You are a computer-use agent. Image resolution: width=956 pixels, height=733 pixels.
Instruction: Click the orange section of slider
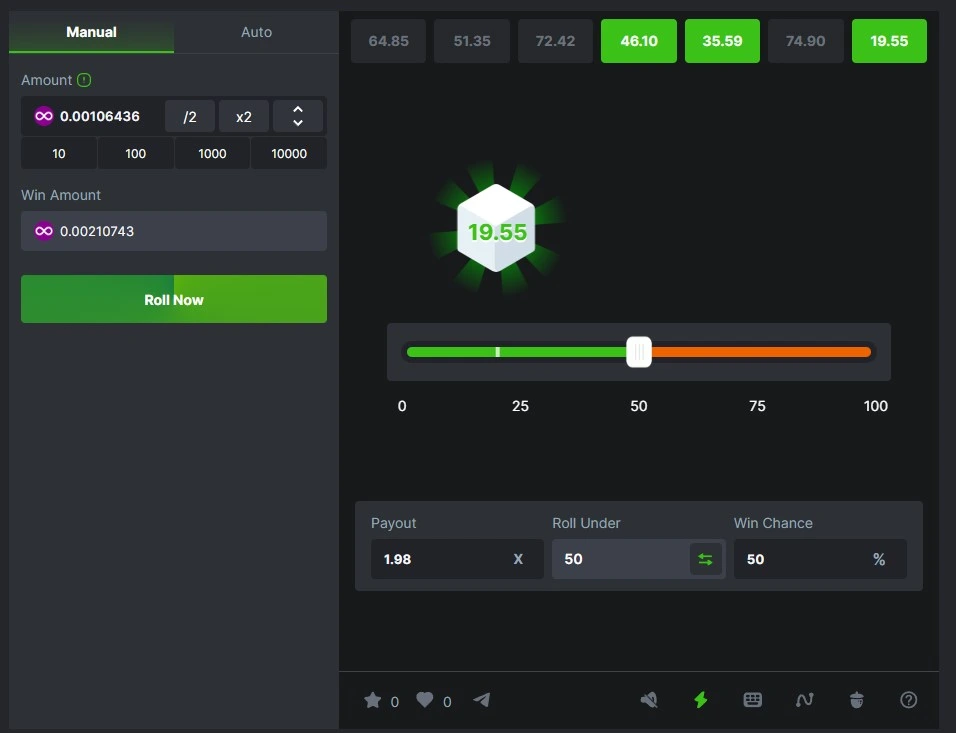coord(761,352)
